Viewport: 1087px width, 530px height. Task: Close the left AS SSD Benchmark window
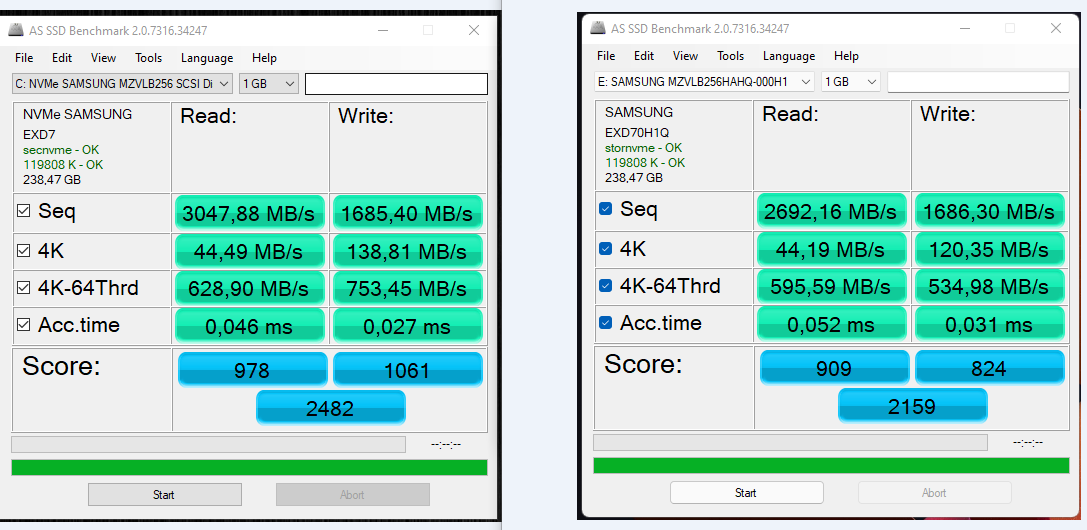pyautogui.click(x=473, y=30)
